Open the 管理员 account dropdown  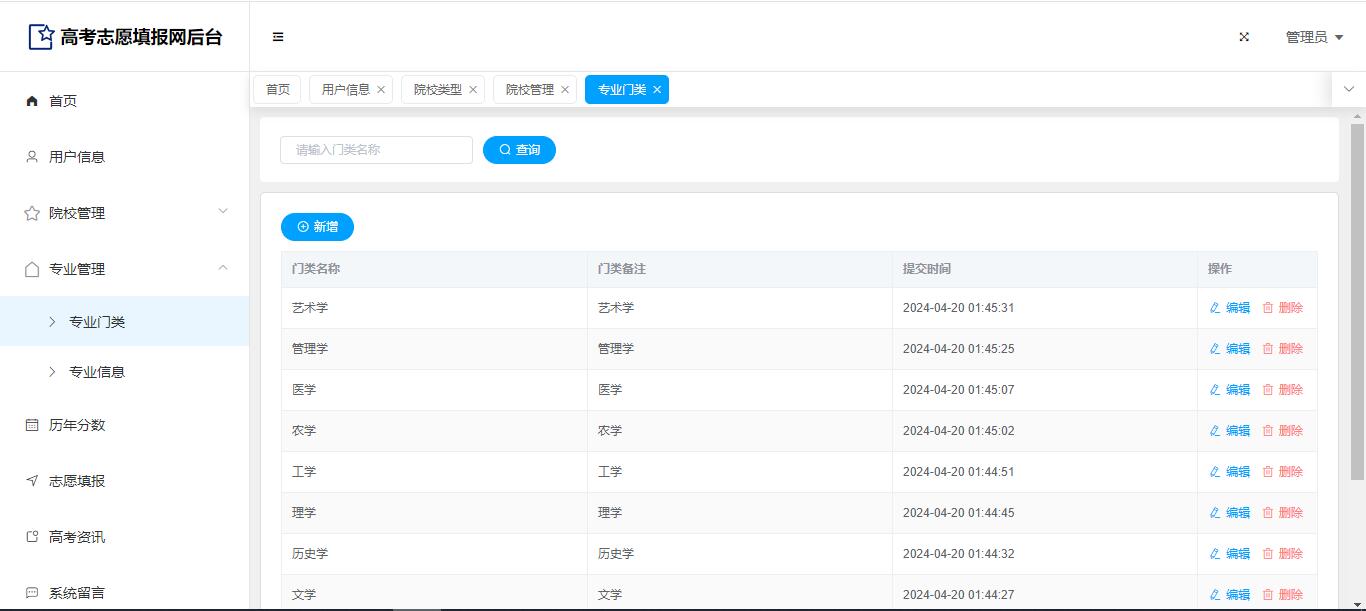(1314, 37)
